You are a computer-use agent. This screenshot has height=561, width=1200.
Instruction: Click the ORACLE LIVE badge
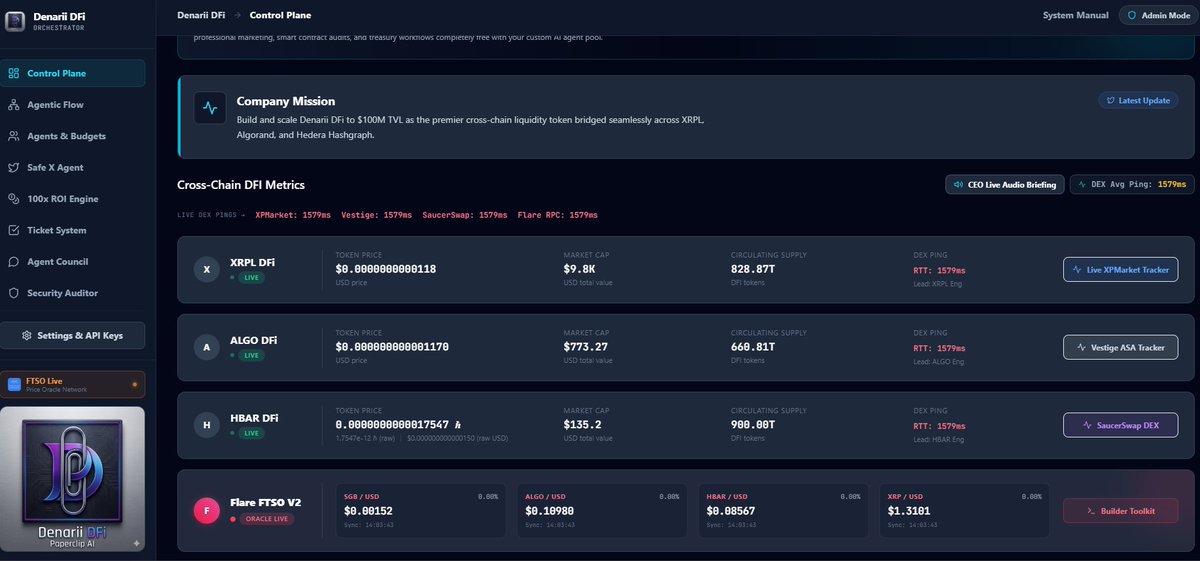(x=265, y=519)
